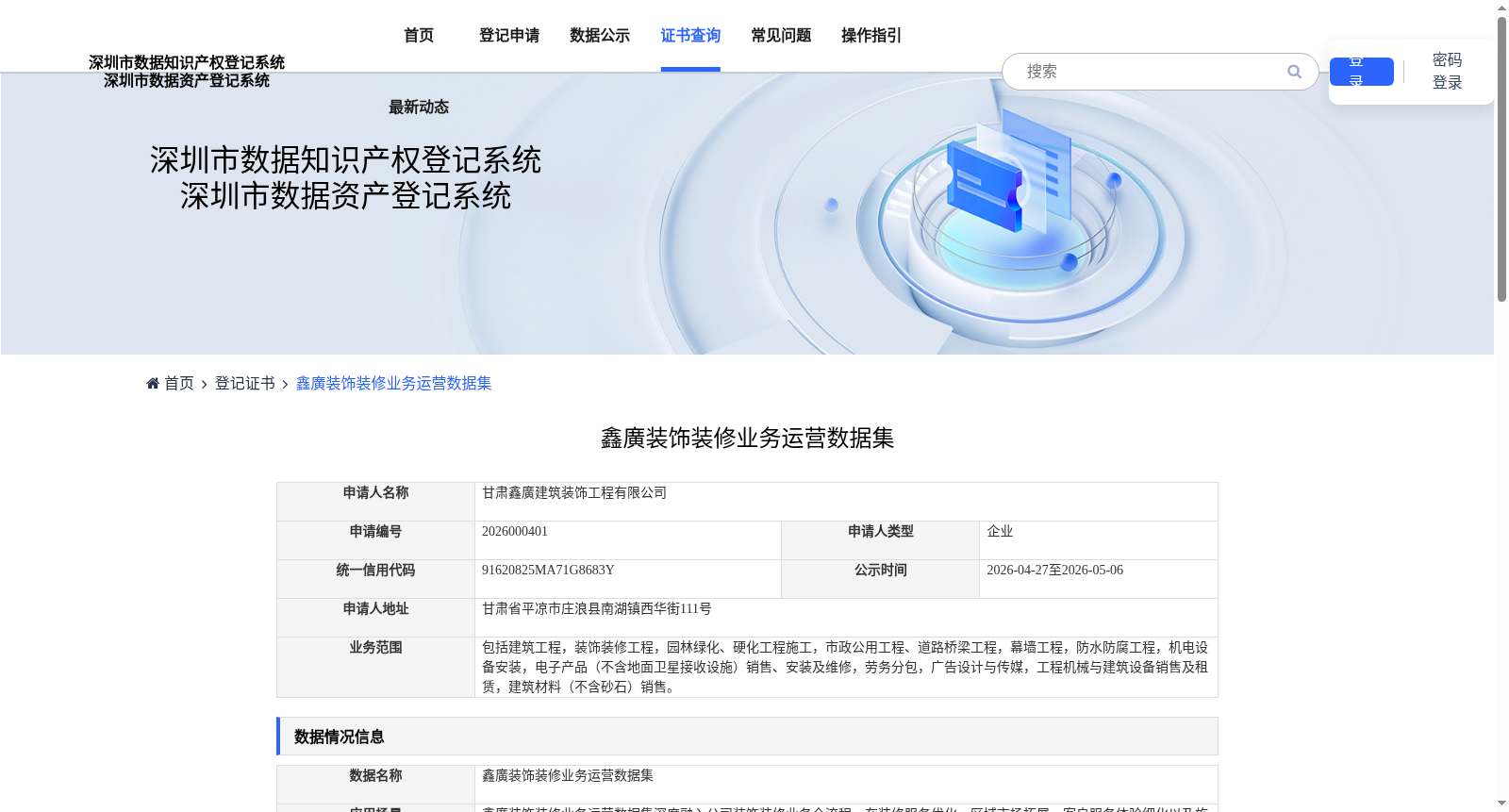Viewport: 1509px width, 812px height.
Task: Click the home icon in breadcrumb
Action: (153, 383)
